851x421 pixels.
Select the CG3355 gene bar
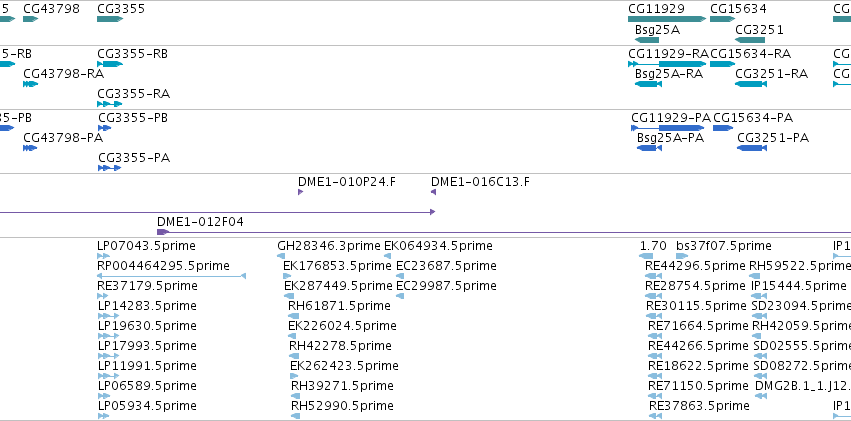110,19
